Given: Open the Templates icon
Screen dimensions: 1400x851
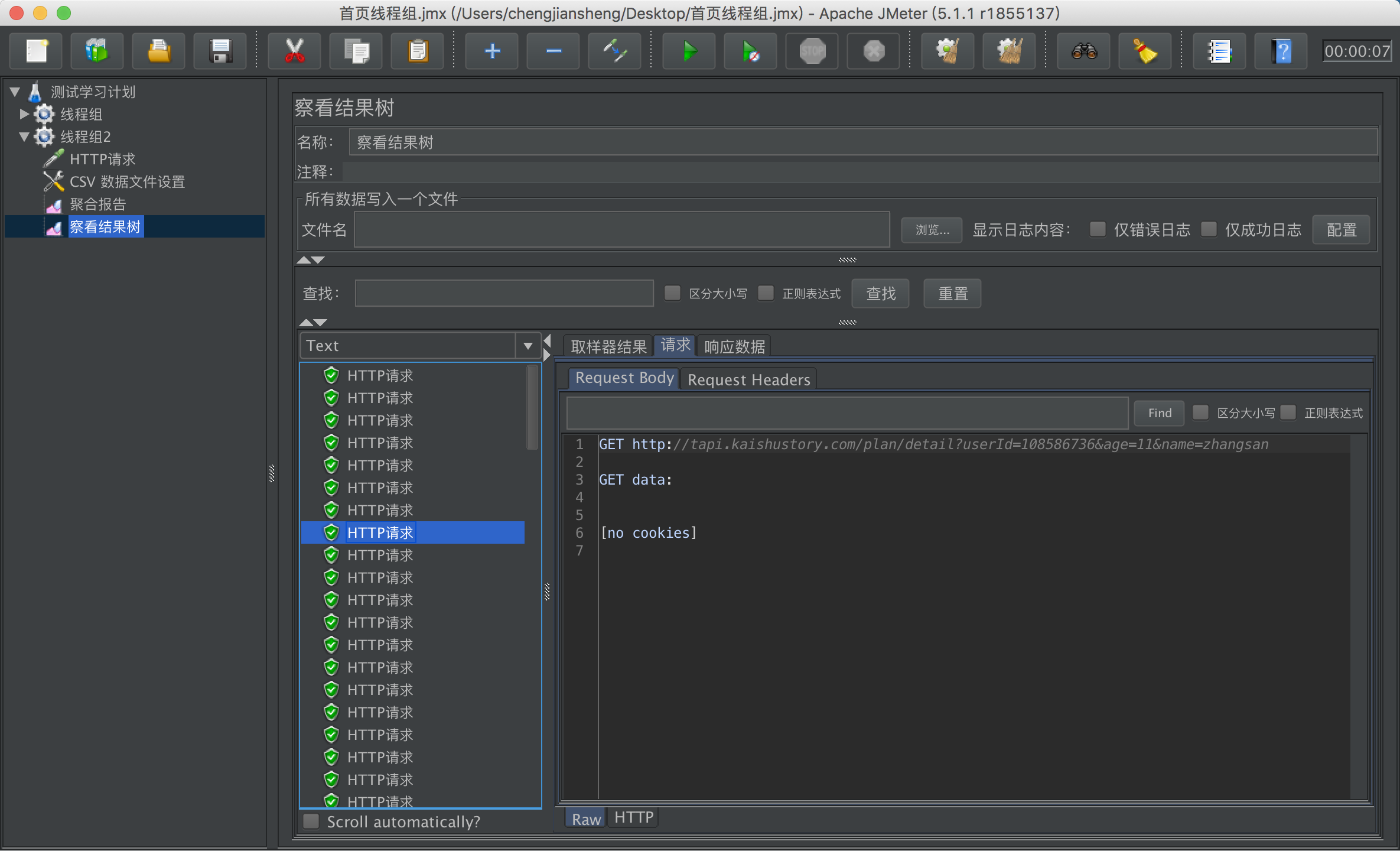Looking at the screenshot, I should tap(97, 51).
